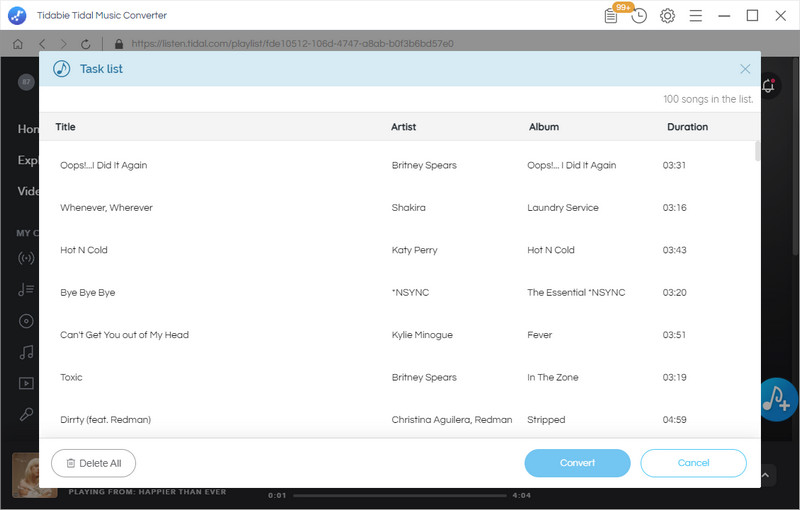The width and height of the screenshot is (800, 510).
Task: Open Videos in Tidal sidebar
Action: click(x=28, y=191)
